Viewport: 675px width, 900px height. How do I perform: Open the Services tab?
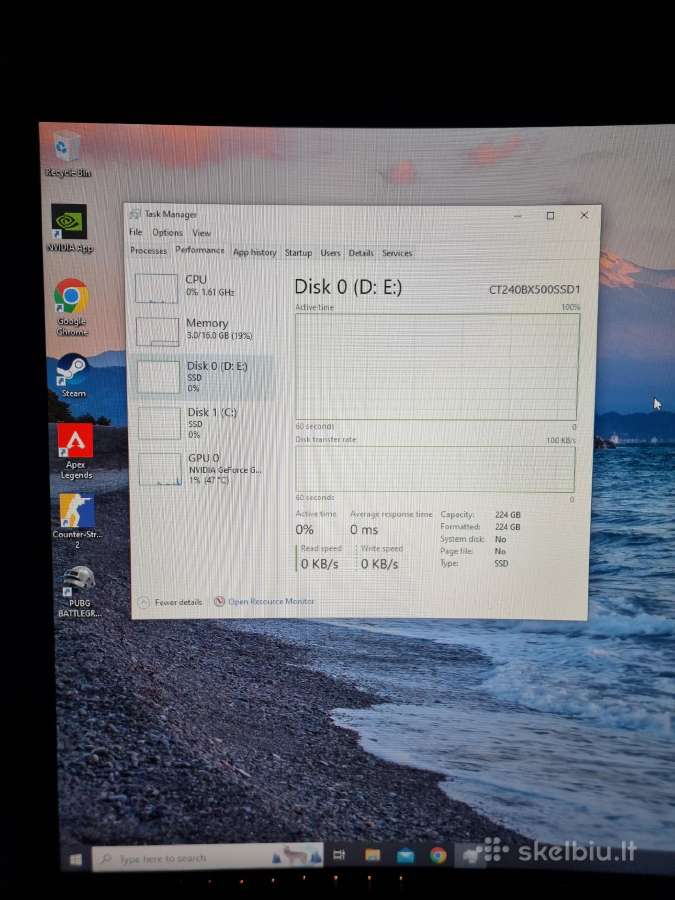click(x=397, y=253)
